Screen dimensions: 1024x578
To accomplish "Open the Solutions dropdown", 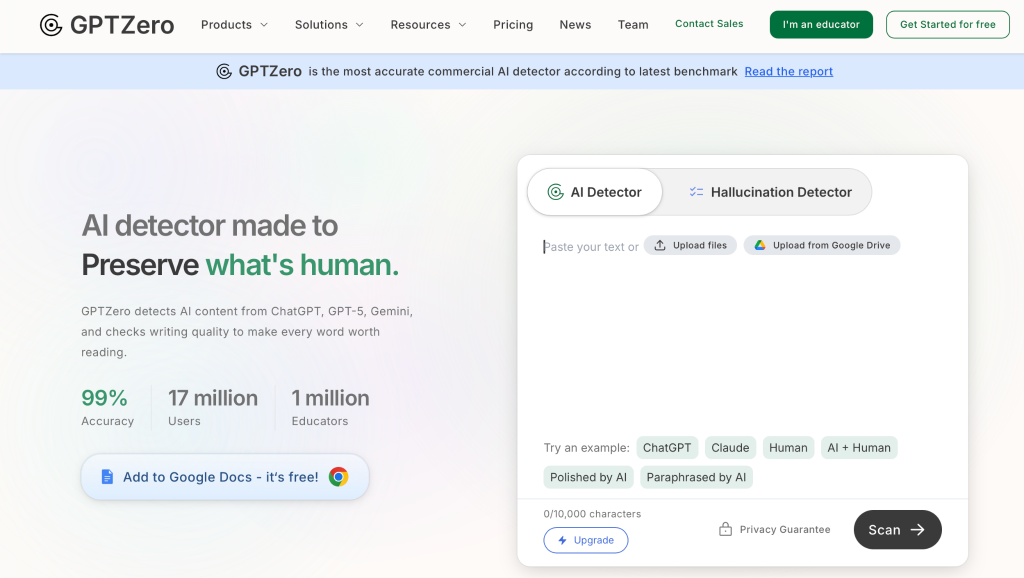I will tap(329, 25).
